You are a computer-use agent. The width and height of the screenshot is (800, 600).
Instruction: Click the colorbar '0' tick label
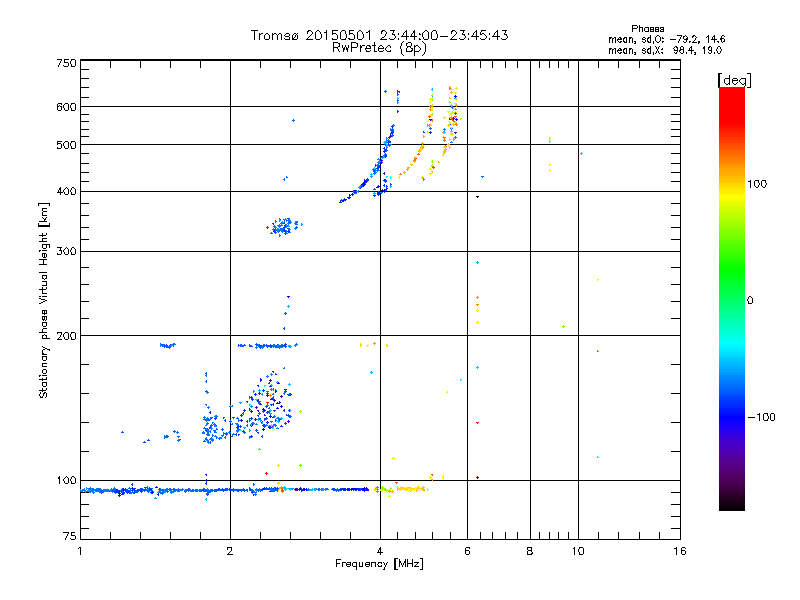point(750,301)
